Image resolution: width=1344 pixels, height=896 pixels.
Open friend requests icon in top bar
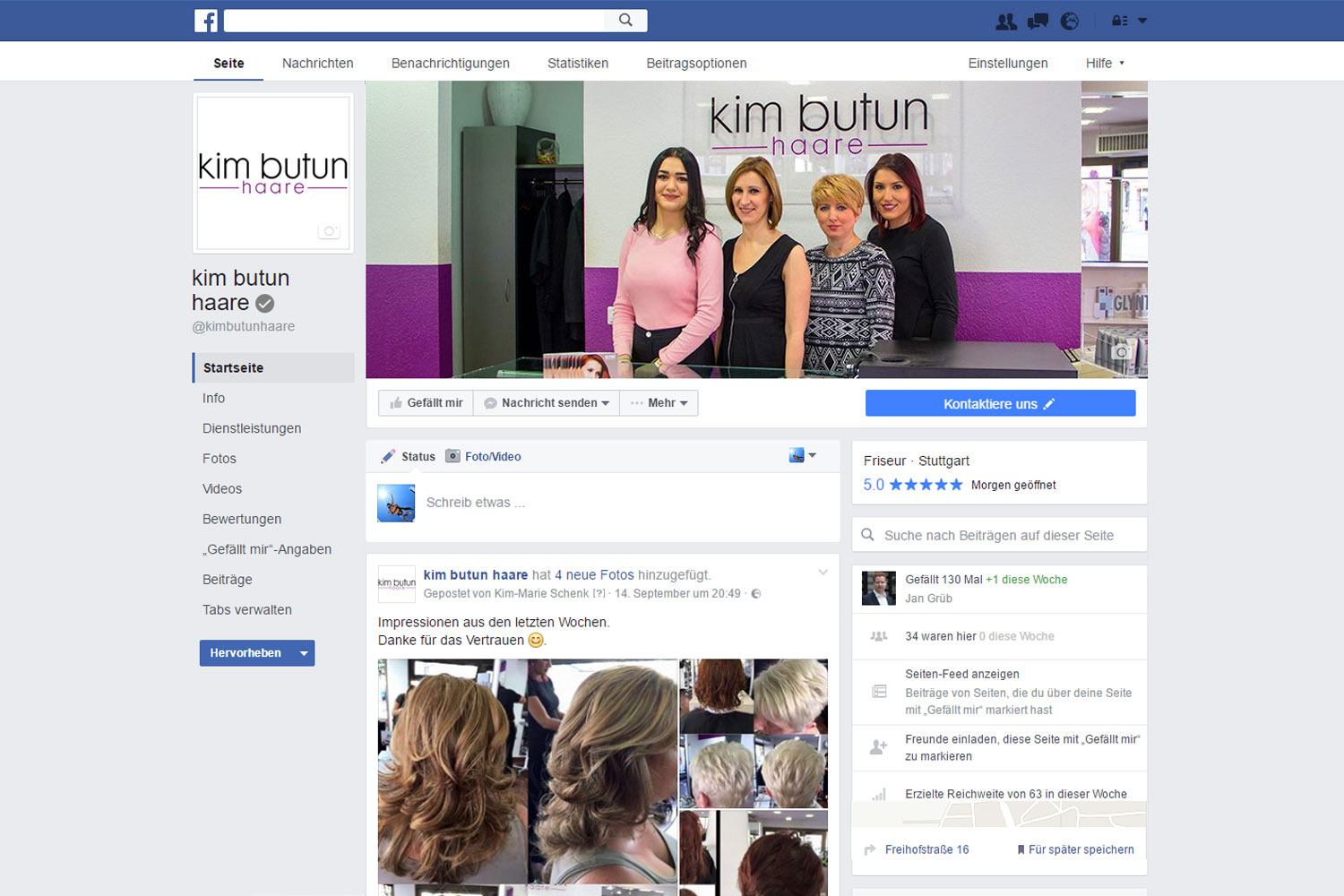pyautogui.click(x=1006, y=21)
